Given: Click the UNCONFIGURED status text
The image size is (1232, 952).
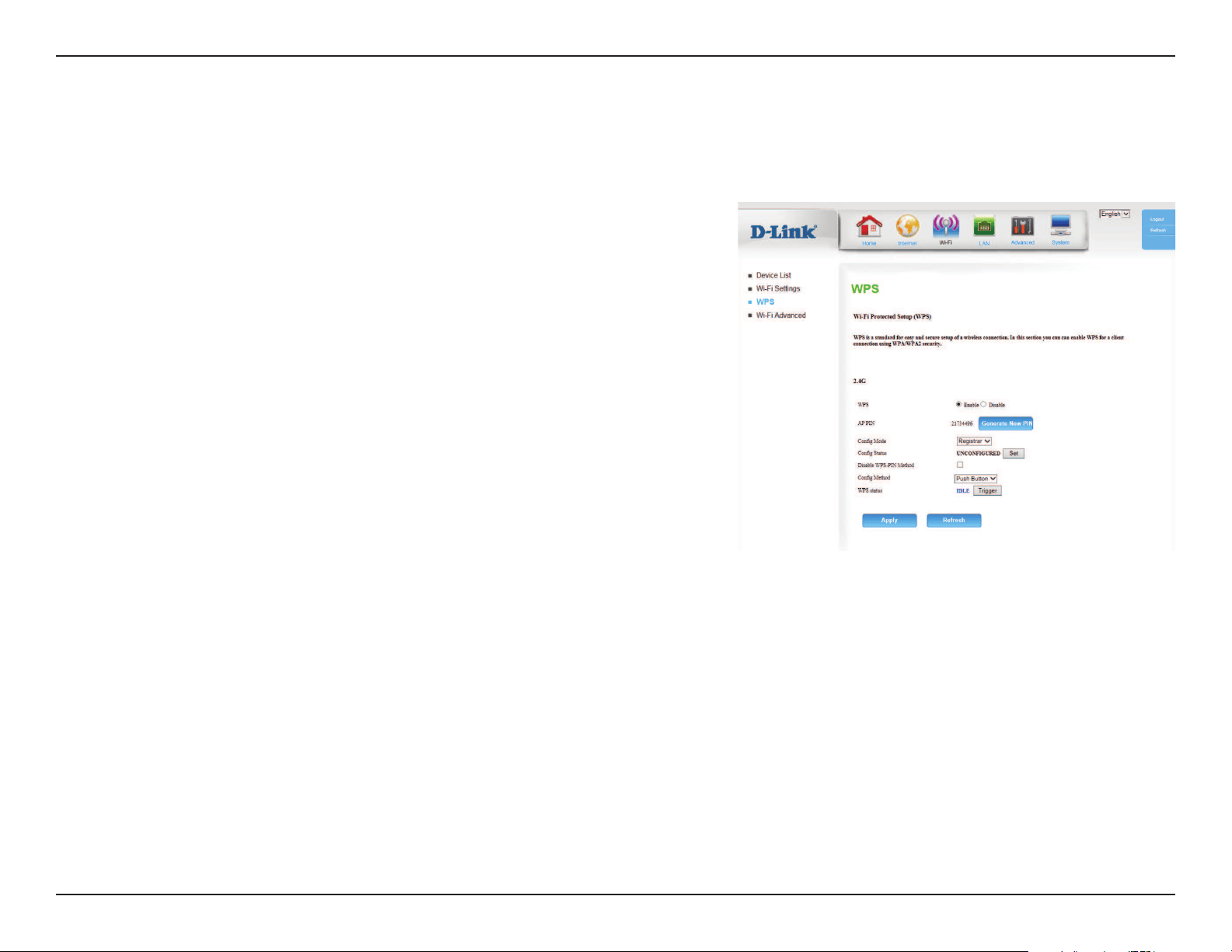Looking at the screenshot, I should point(978,453).
